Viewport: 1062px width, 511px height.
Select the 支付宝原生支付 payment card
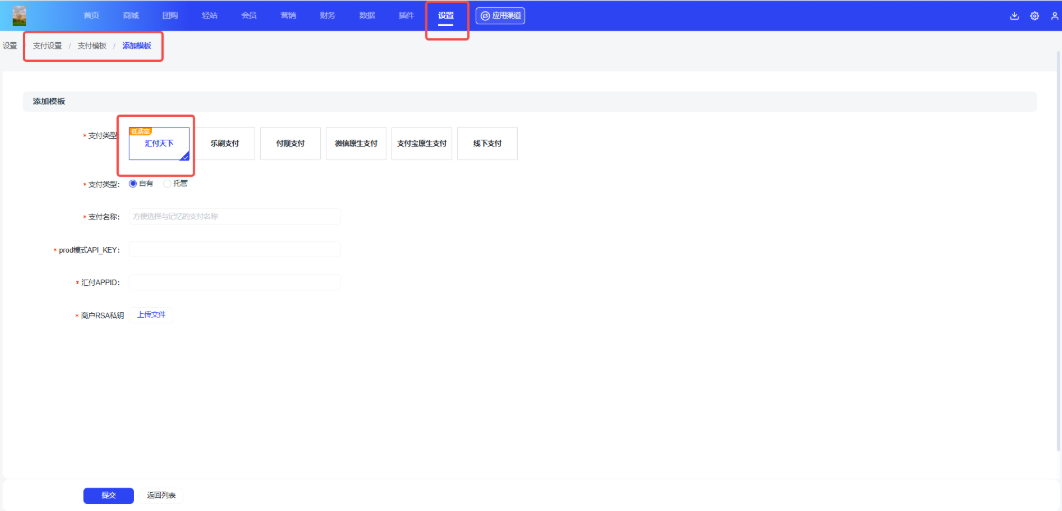pyautogui.click(x=421, y=144)
